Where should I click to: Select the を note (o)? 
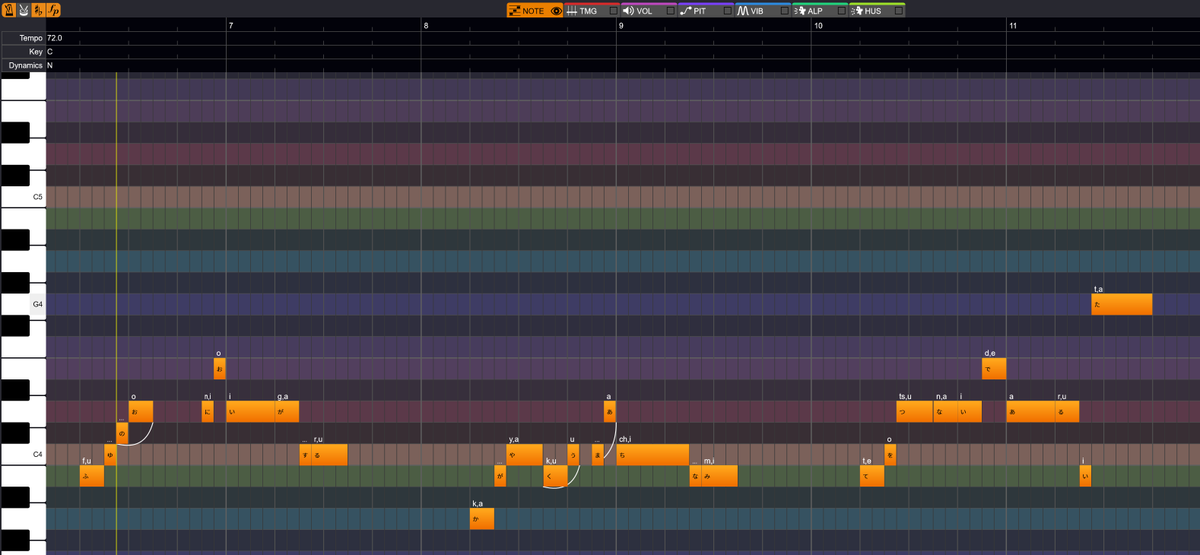[891, 455]
